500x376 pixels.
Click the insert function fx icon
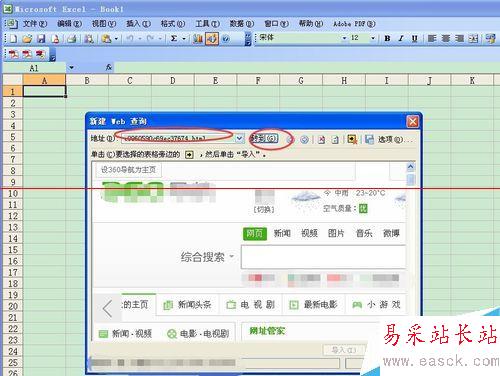pos(109,68)
